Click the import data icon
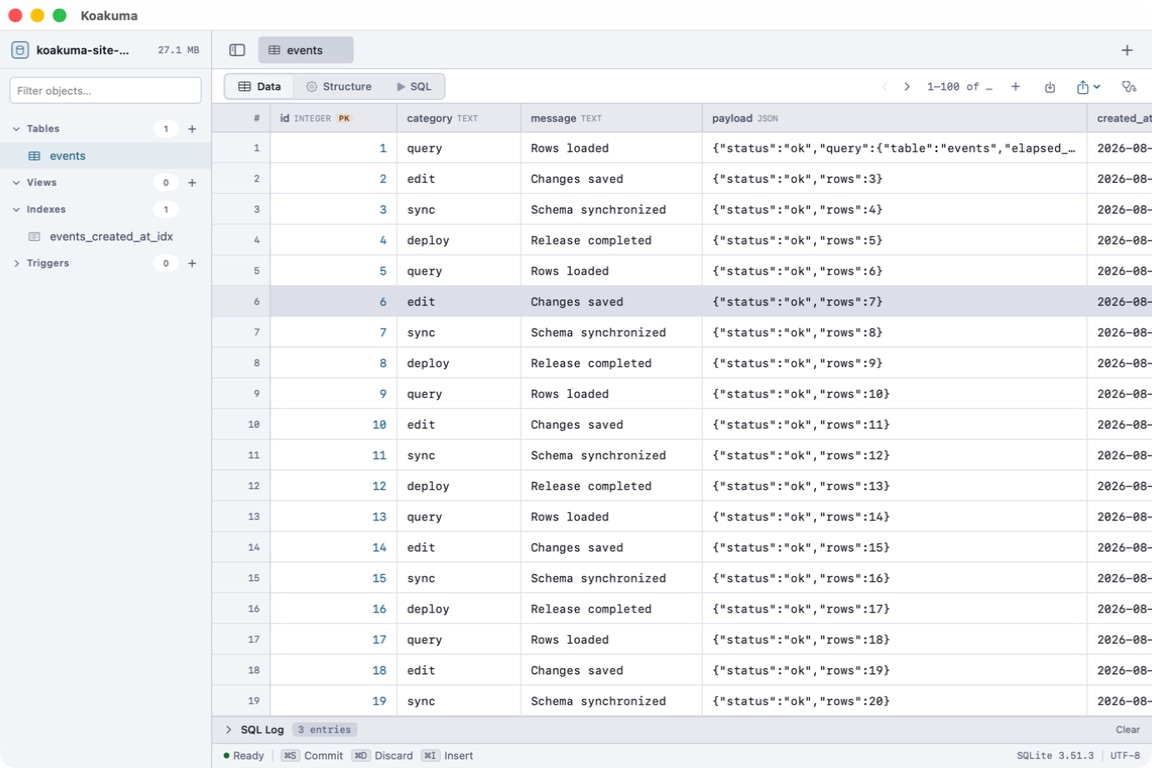This screenshot has height=768, width=1152. click(x=1050, y=87)
